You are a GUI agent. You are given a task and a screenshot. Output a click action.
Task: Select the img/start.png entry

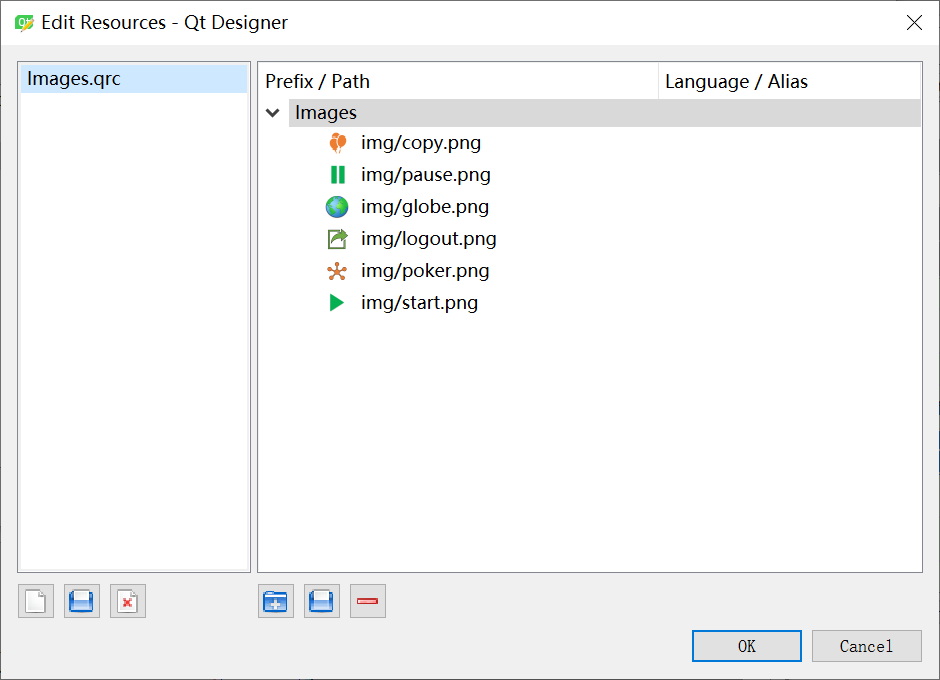coord(419,303)
